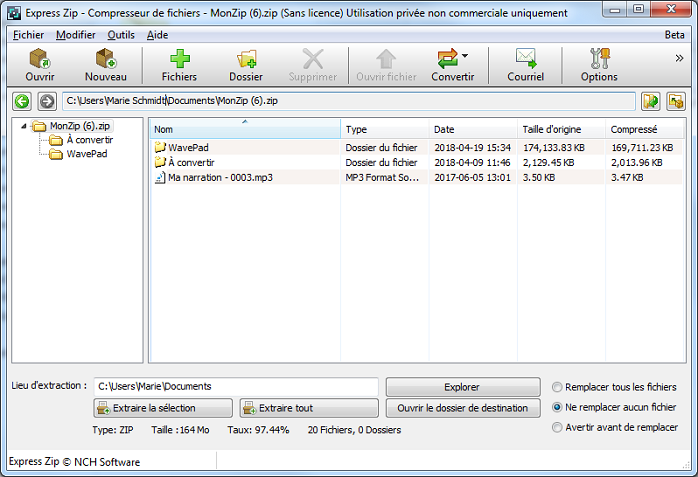Click Extraire la sélection button
Viewport: 698px width, 477px height.
click(x=163, y=408)
